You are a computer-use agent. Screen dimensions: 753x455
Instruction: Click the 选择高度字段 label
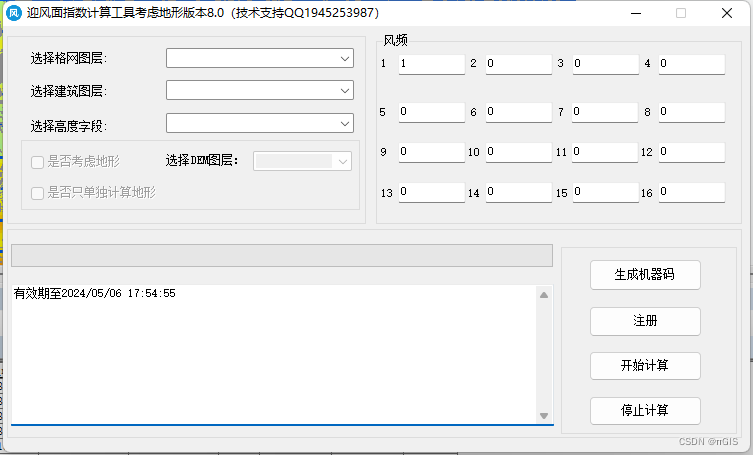(x=69, y=126)
